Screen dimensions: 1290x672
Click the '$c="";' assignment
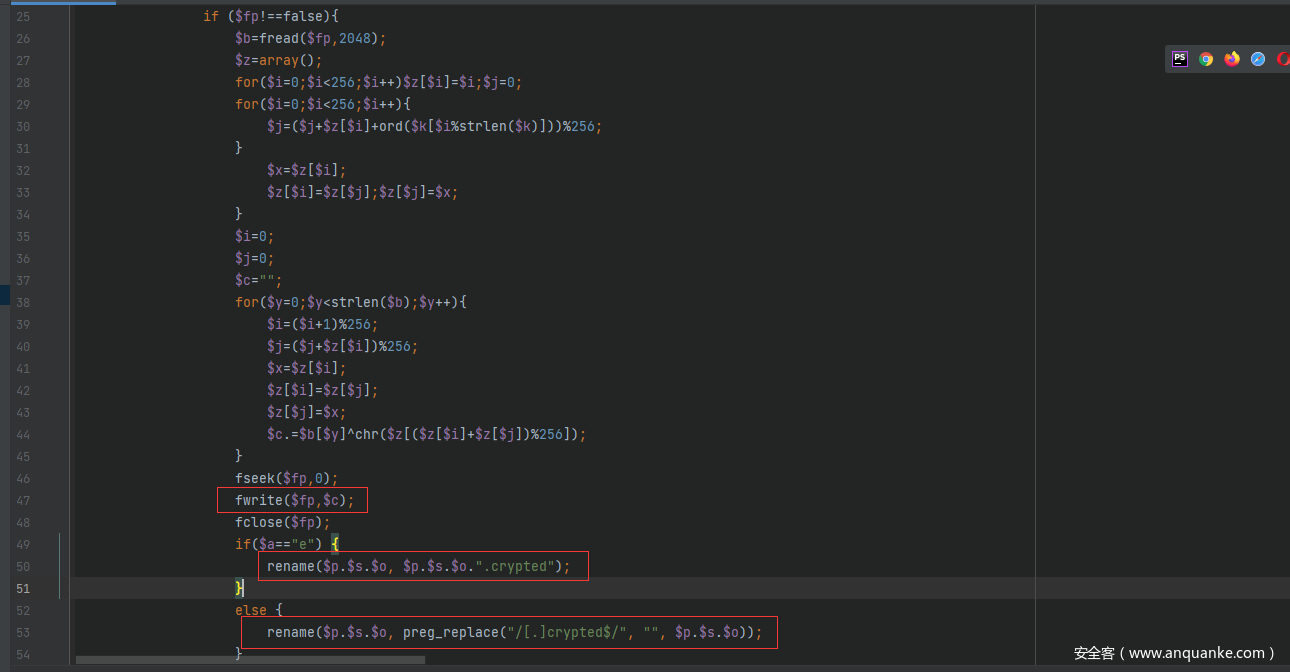[259, 280]
